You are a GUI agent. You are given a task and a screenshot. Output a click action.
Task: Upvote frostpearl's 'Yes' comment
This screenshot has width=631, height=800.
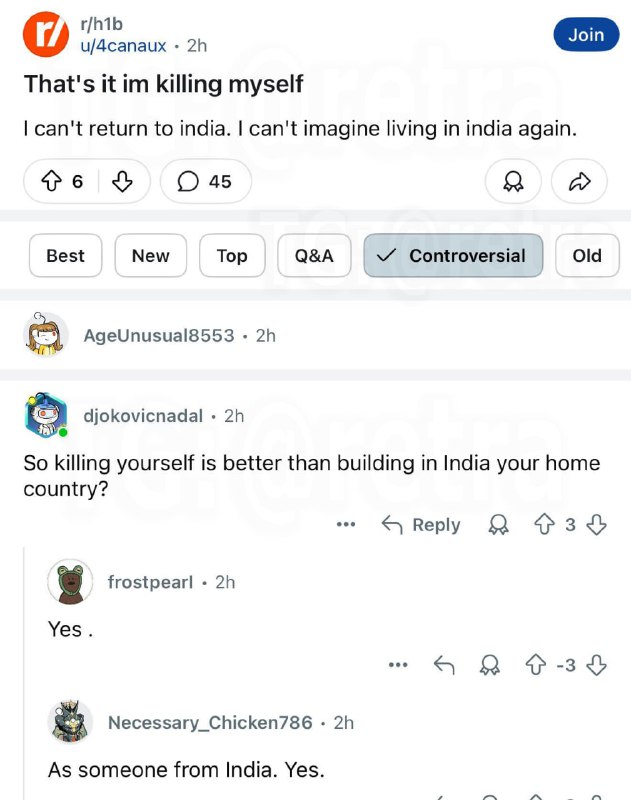(536, 664)
